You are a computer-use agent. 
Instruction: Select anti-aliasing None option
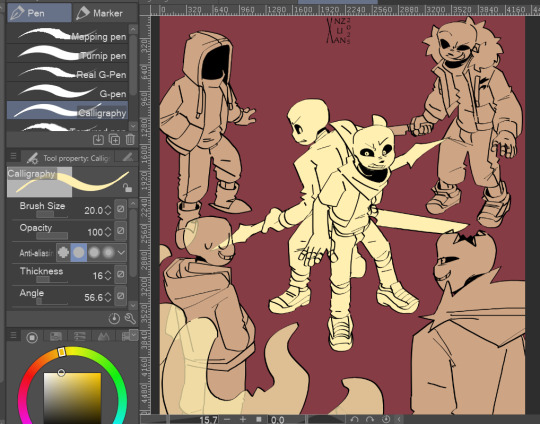tap(63, 252)
